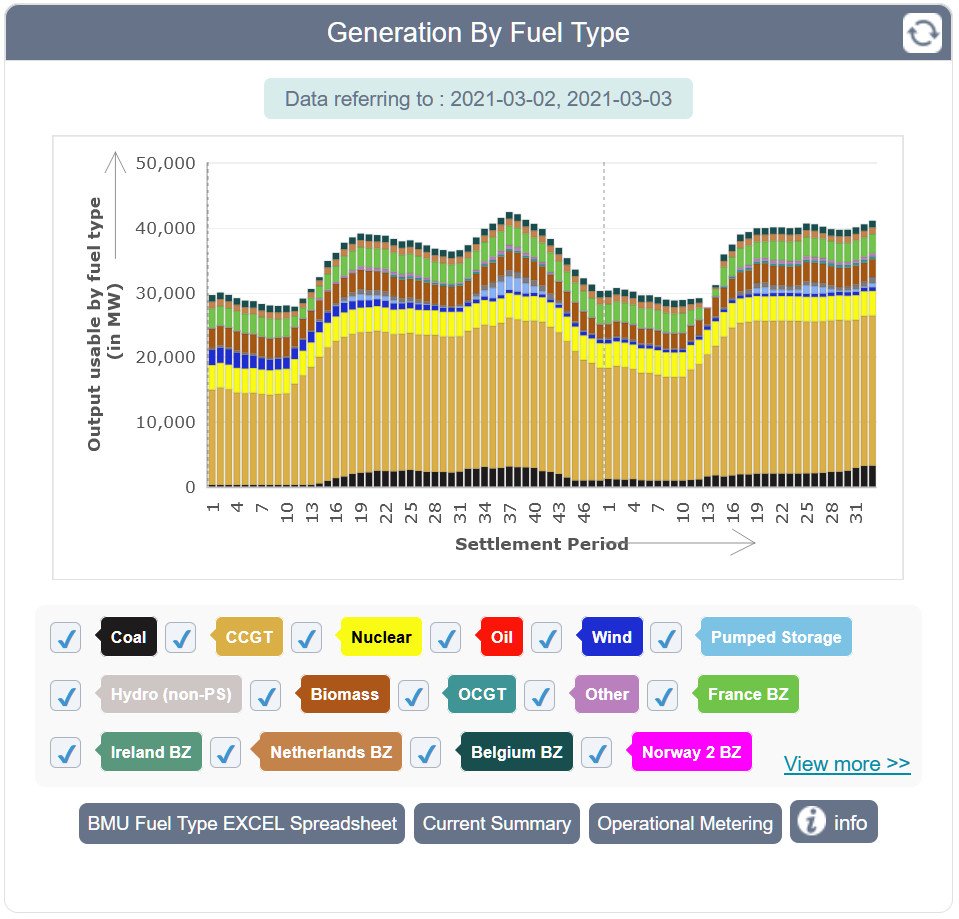Disable the France BZ checkbox

pyautogui.click(x=663, y=695)
